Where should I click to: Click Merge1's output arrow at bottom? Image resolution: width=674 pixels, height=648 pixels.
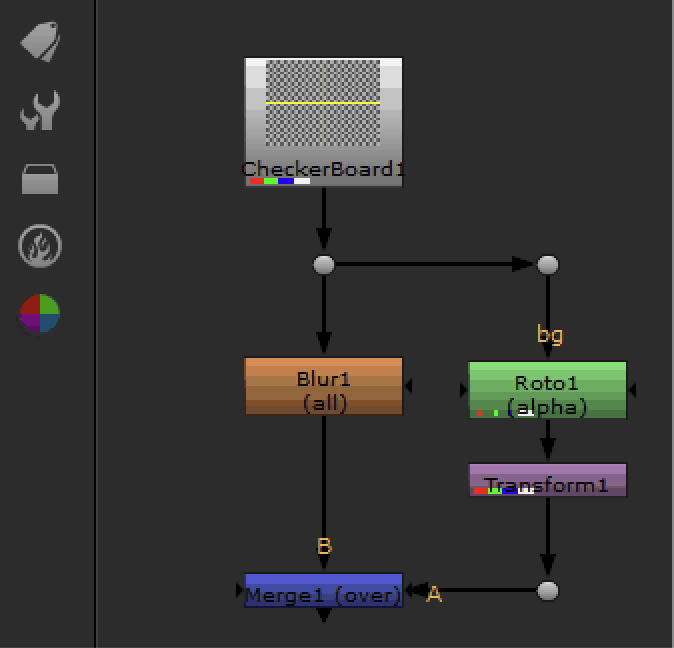324,616
